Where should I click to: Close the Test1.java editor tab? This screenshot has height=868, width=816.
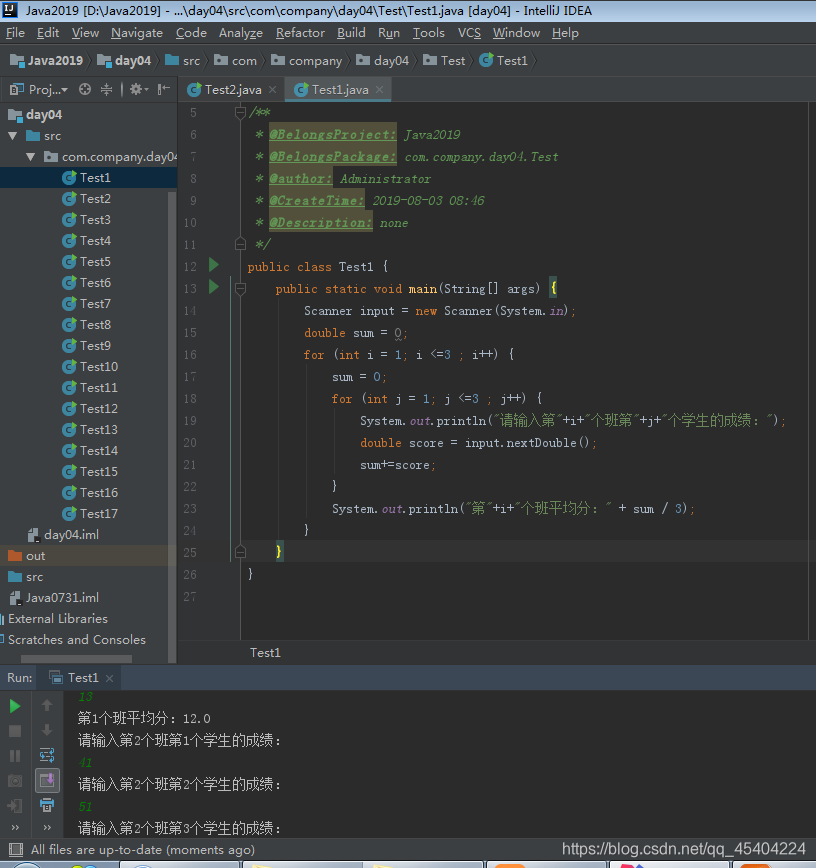379,90
